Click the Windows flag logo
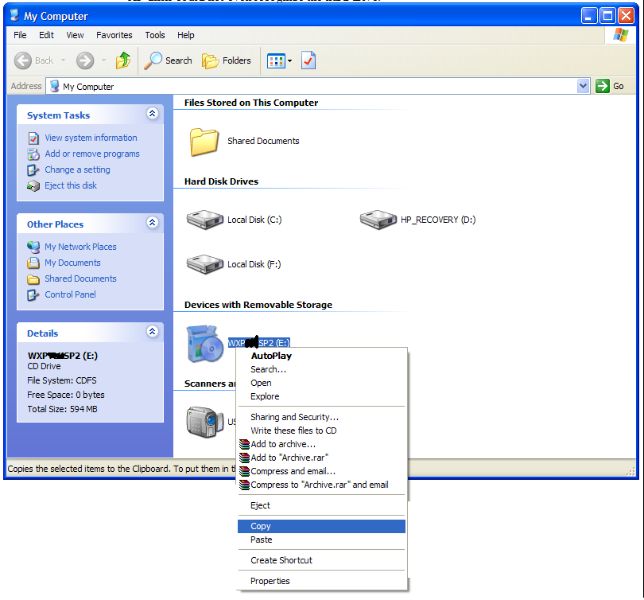The width and height of the screenshot is (644, 600). 620,35
